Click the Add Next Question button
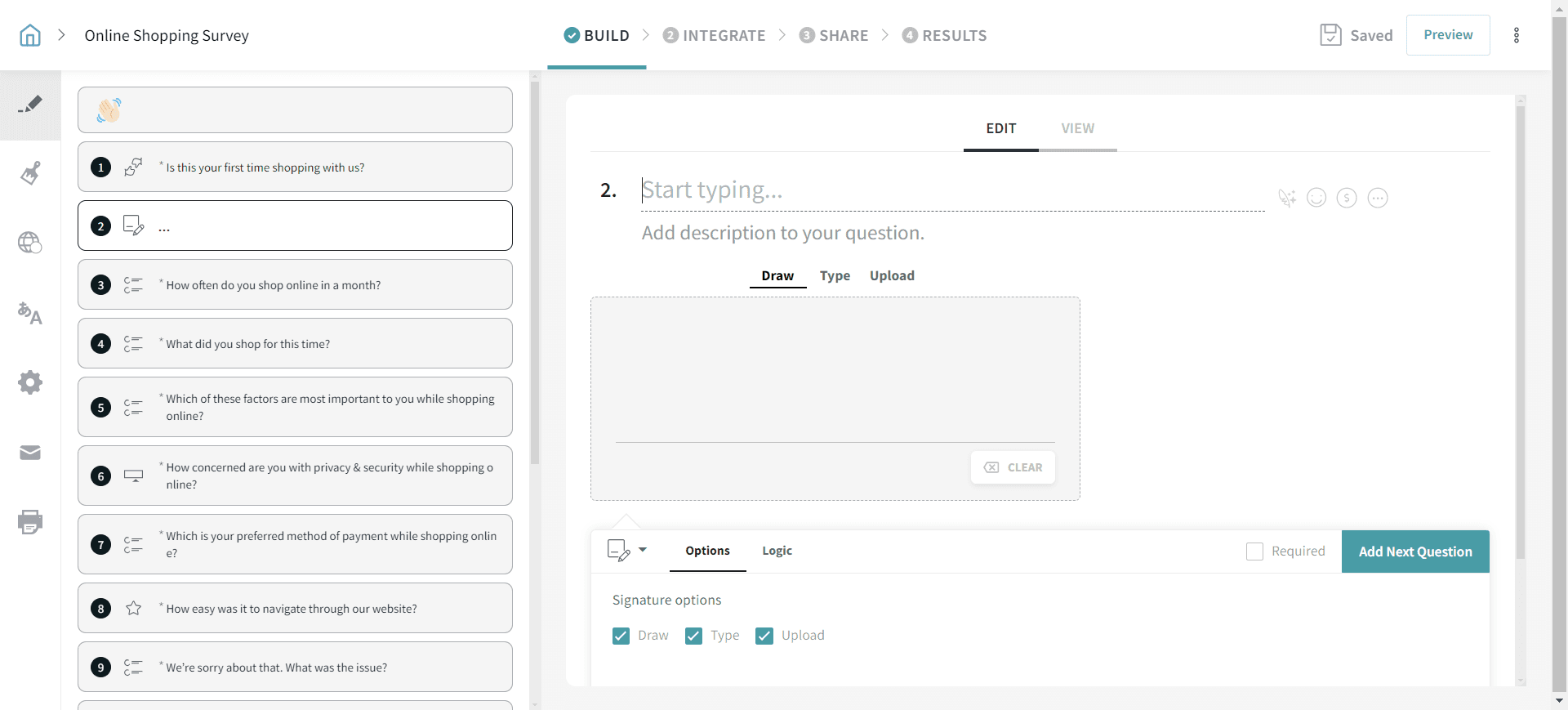This screenshot has height=710, width=1568. (x=1415, y=551)
